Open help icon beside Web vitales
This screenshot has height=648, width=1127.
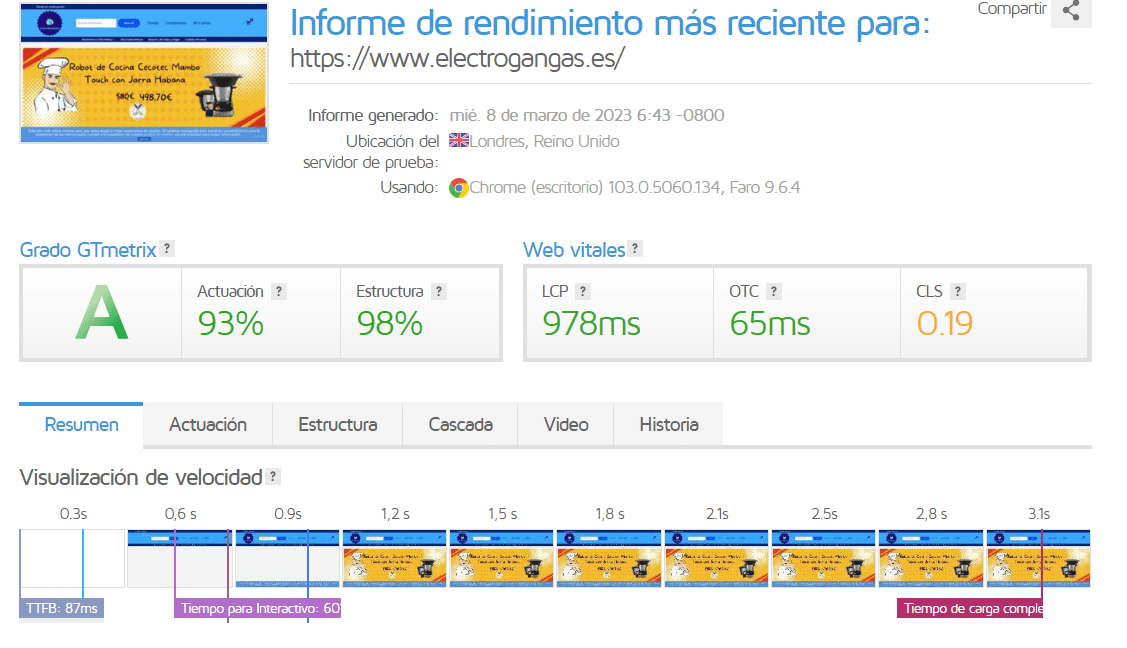click(635, 249)
